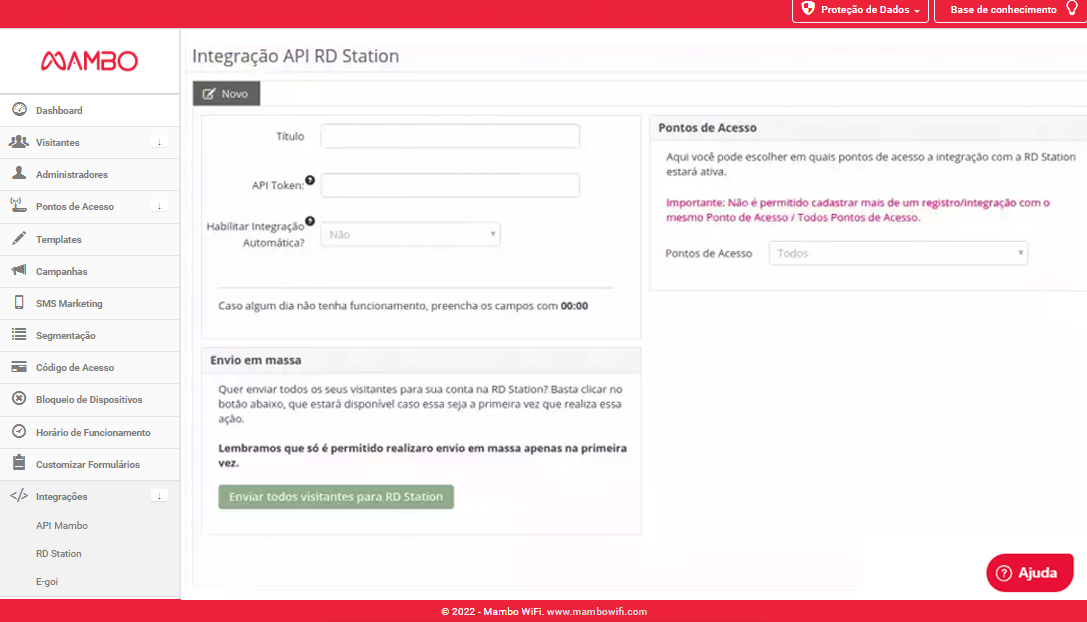Switch to the Novo tab
Viewport: 1087px width, 622px height.
click(x=226, y=94)
